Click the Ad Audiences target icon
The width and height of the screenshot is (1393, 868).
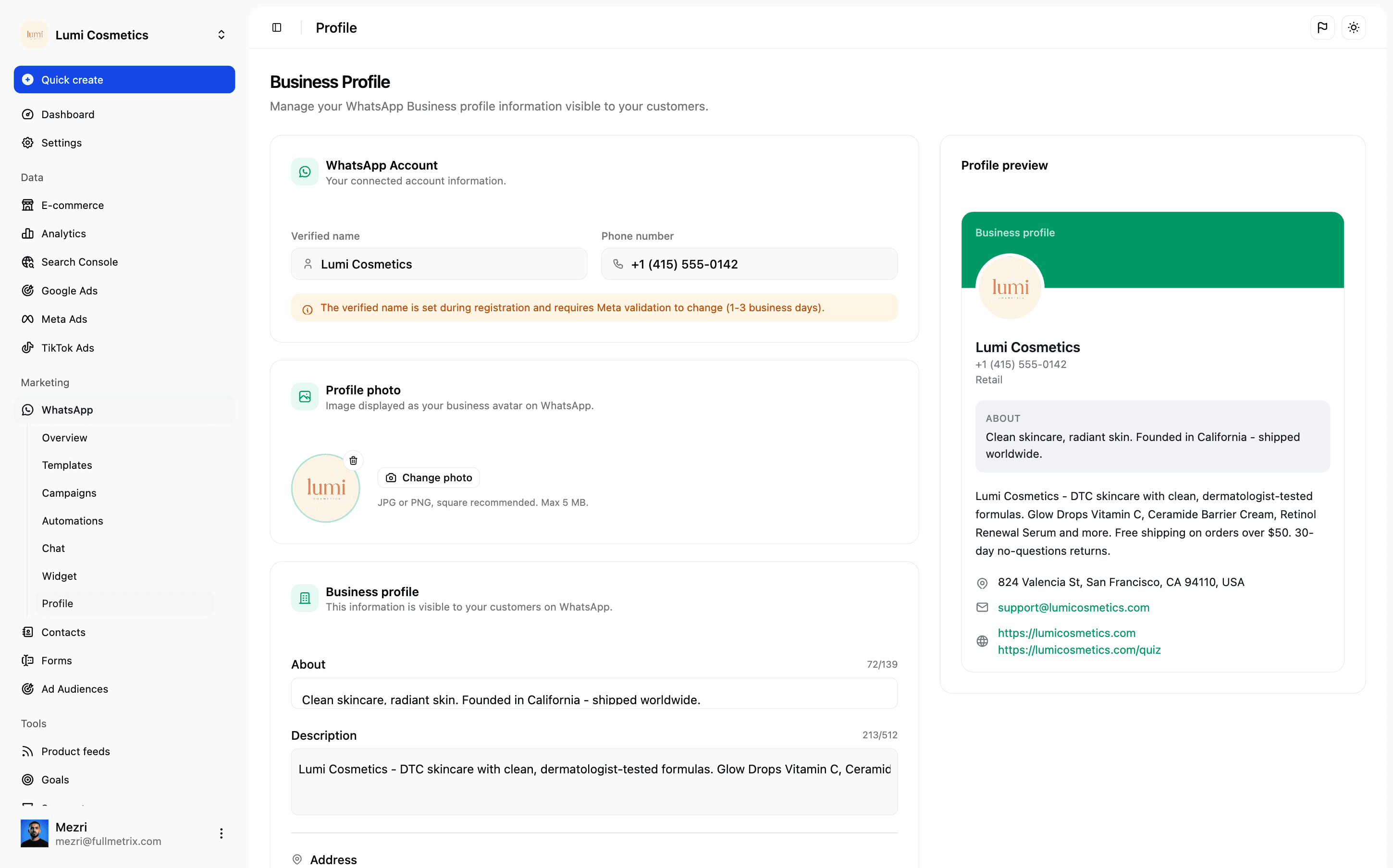[27, 689]
